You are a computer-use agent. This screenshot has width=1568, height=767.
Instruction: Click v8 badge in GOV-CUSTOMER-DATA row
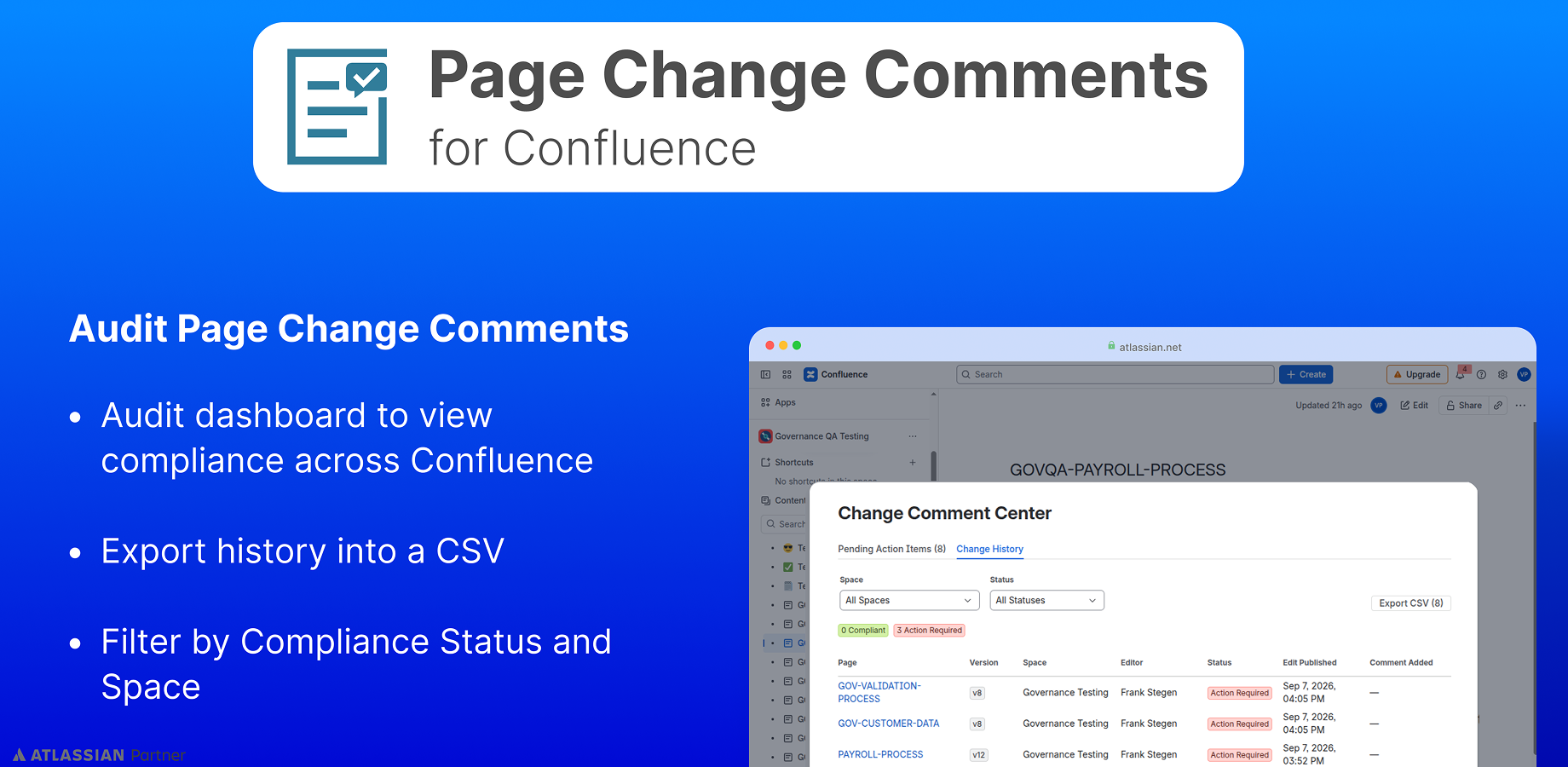977,724
